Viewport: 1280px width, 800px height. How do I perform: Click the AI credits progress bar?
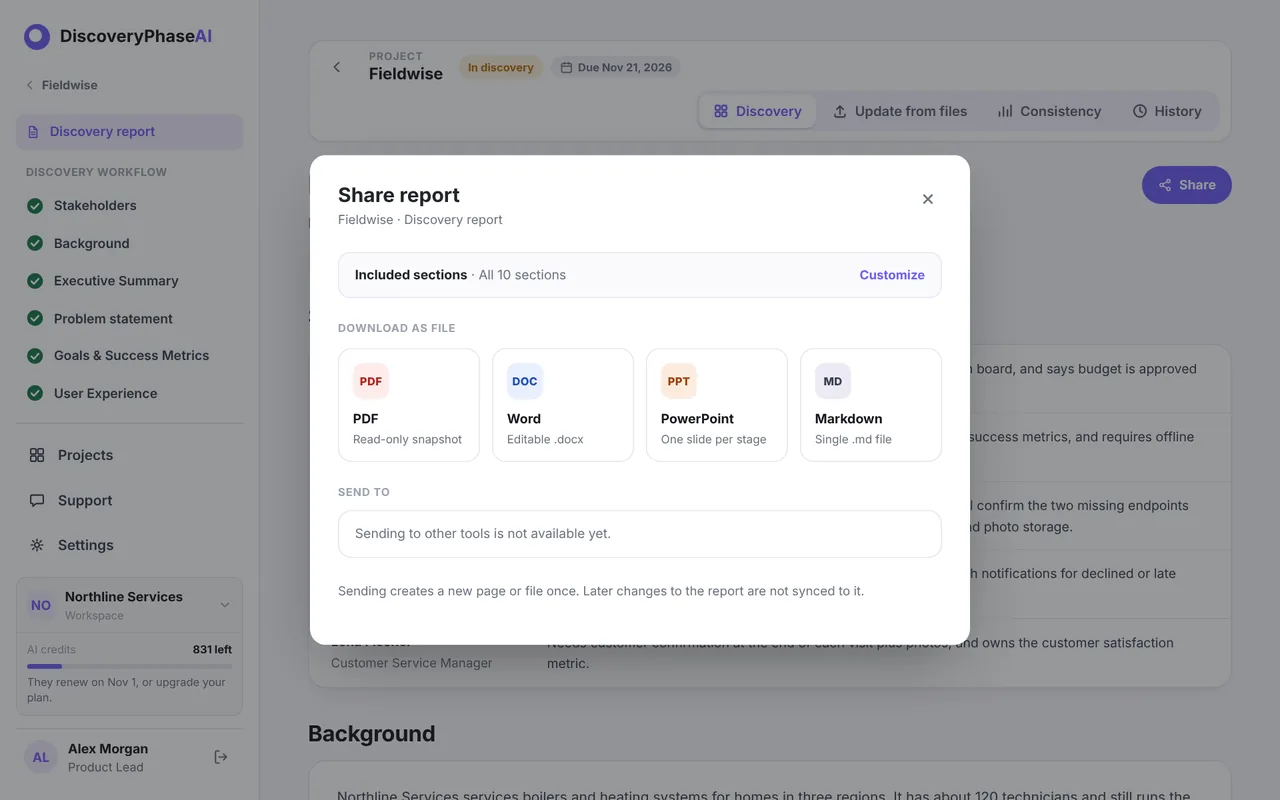pos(129,666)
